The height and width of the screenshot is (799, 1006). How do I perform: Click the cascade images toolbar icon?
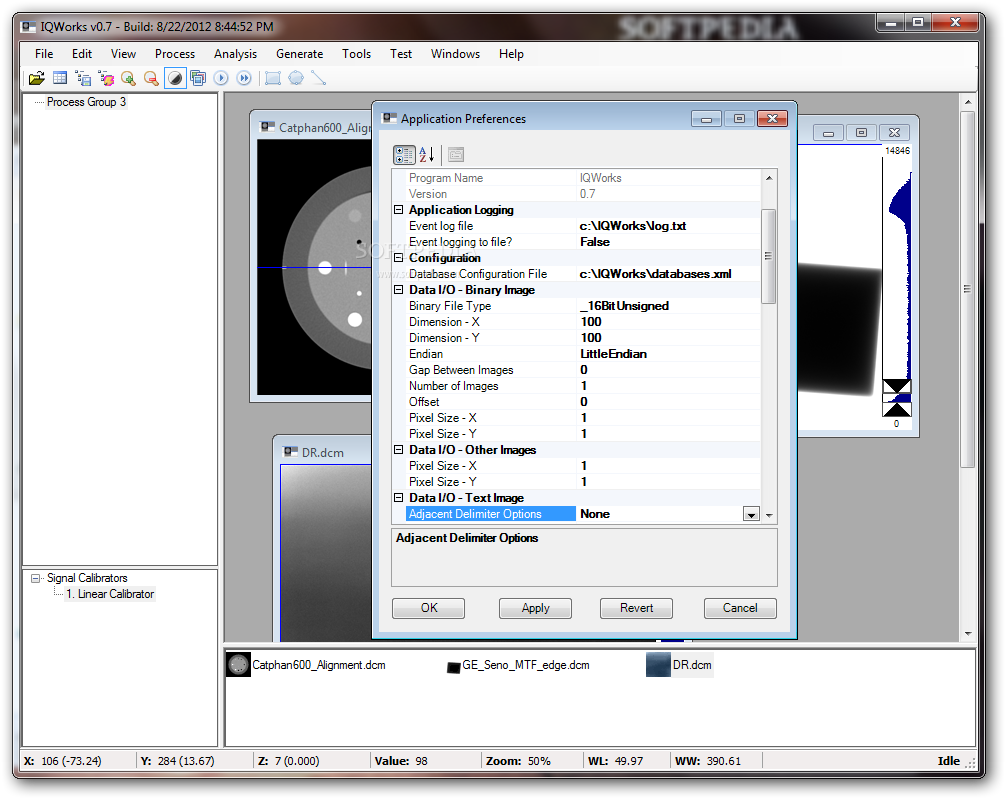click(198, 78)
